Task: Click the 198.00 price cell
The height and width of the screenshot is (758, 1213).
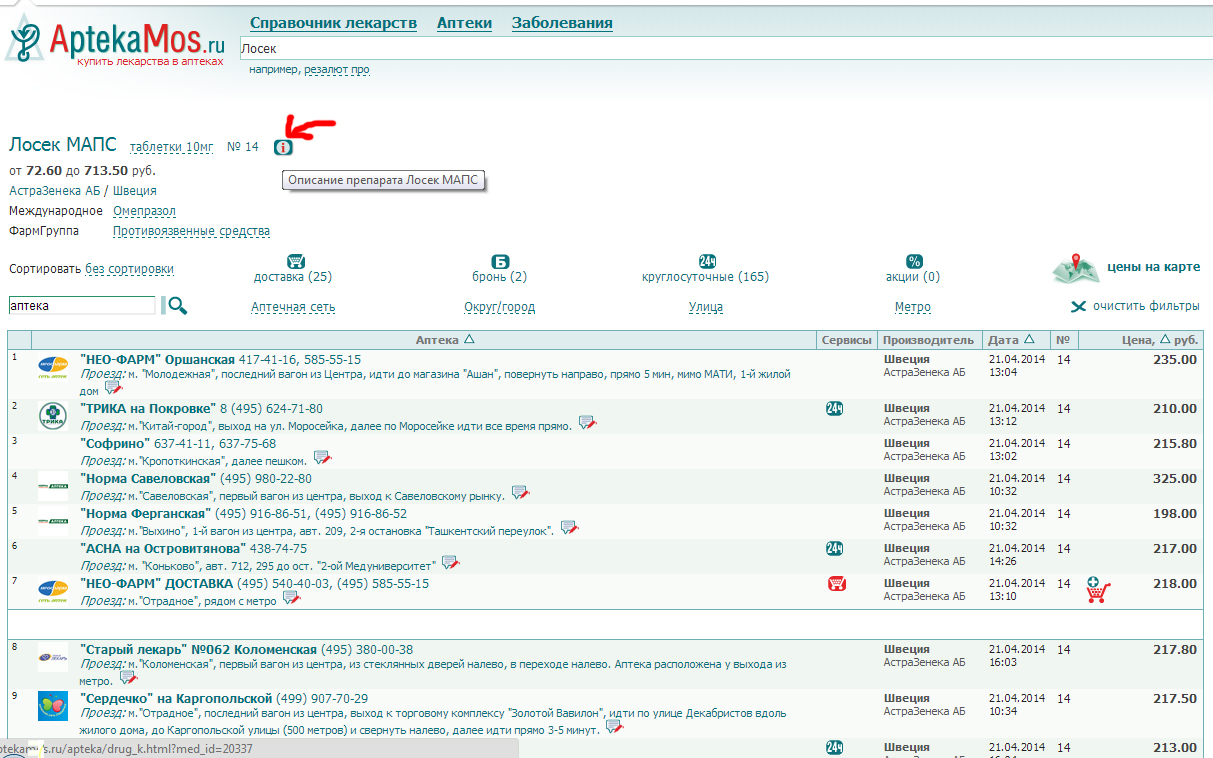Action: point(1175,513)
